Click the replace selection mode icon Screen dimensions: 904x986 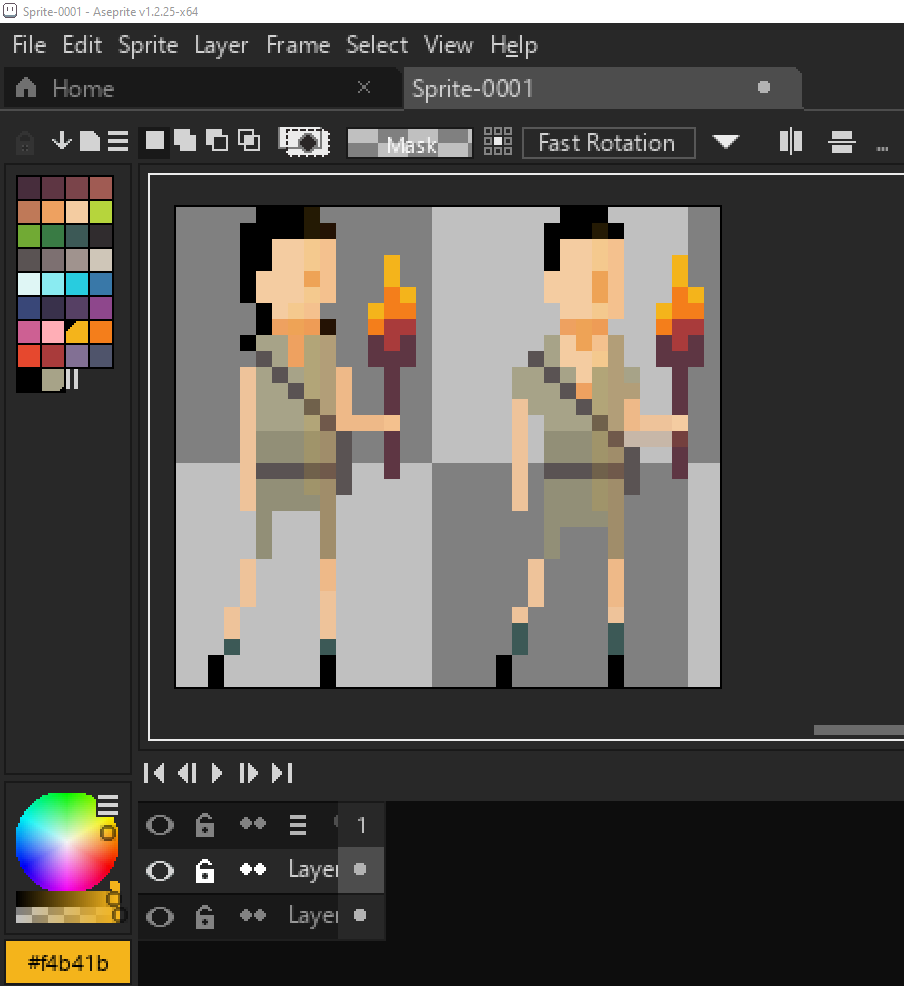point(154,141)
